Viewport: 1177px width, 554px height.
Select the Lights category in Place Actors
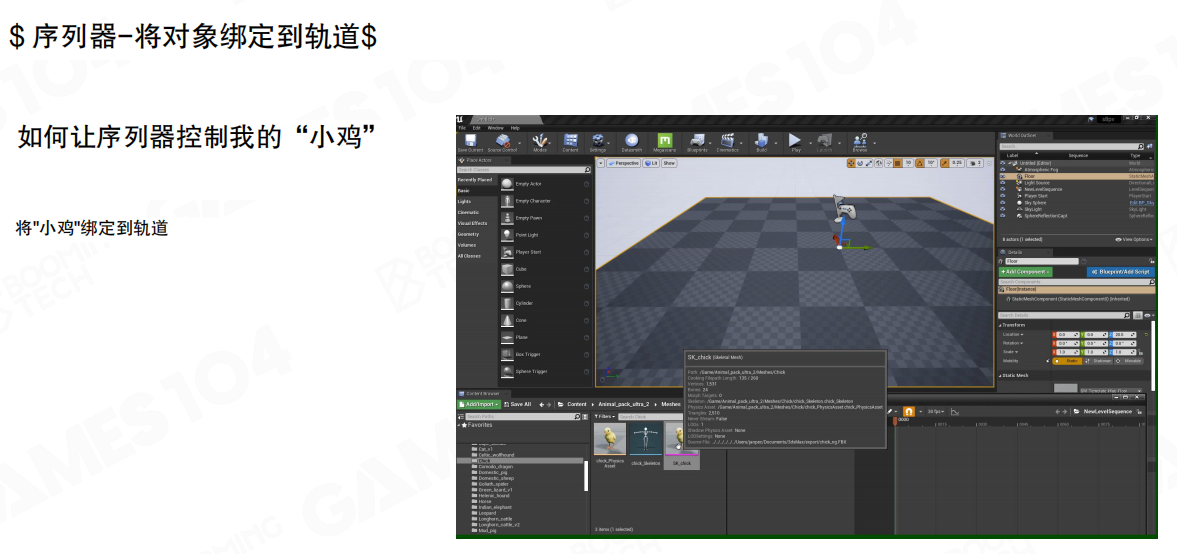[x=465, y=201]
